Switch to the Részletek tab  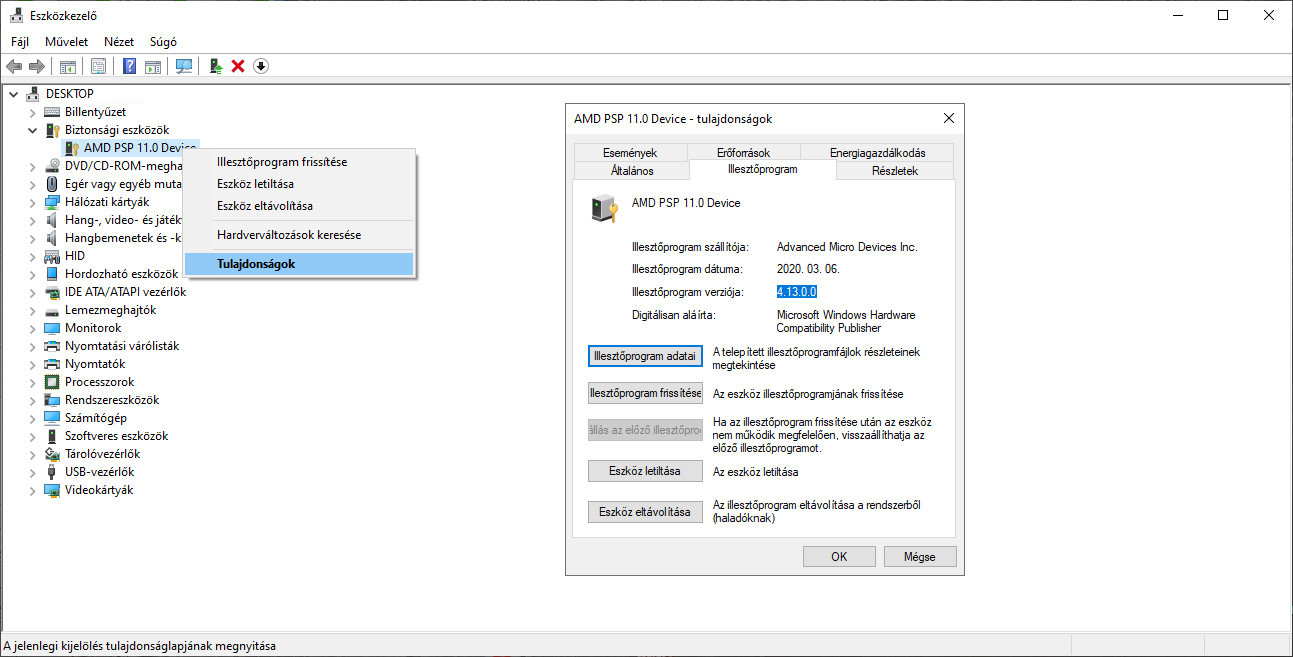click(894, 171)
